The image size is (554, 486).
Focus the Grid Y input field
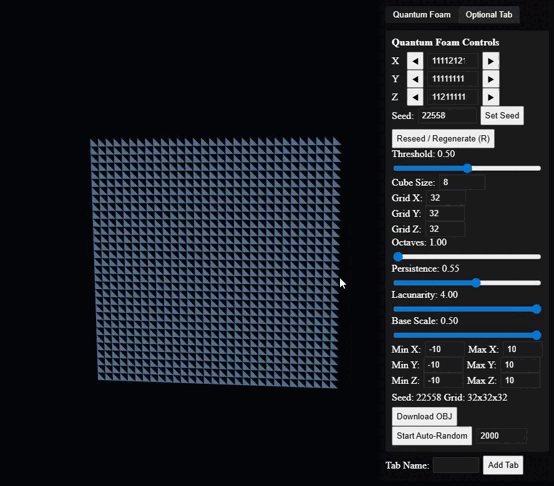coord(445,213)
